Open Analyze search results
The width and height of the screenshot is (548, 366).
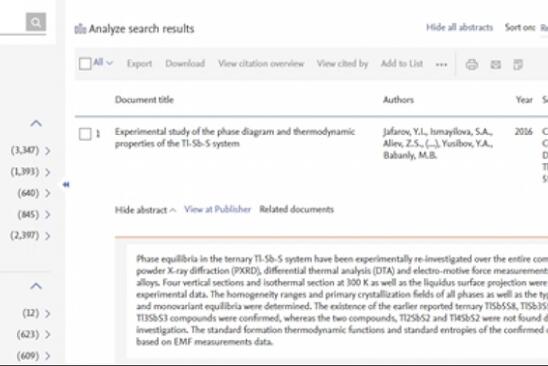tap(141, 29)
